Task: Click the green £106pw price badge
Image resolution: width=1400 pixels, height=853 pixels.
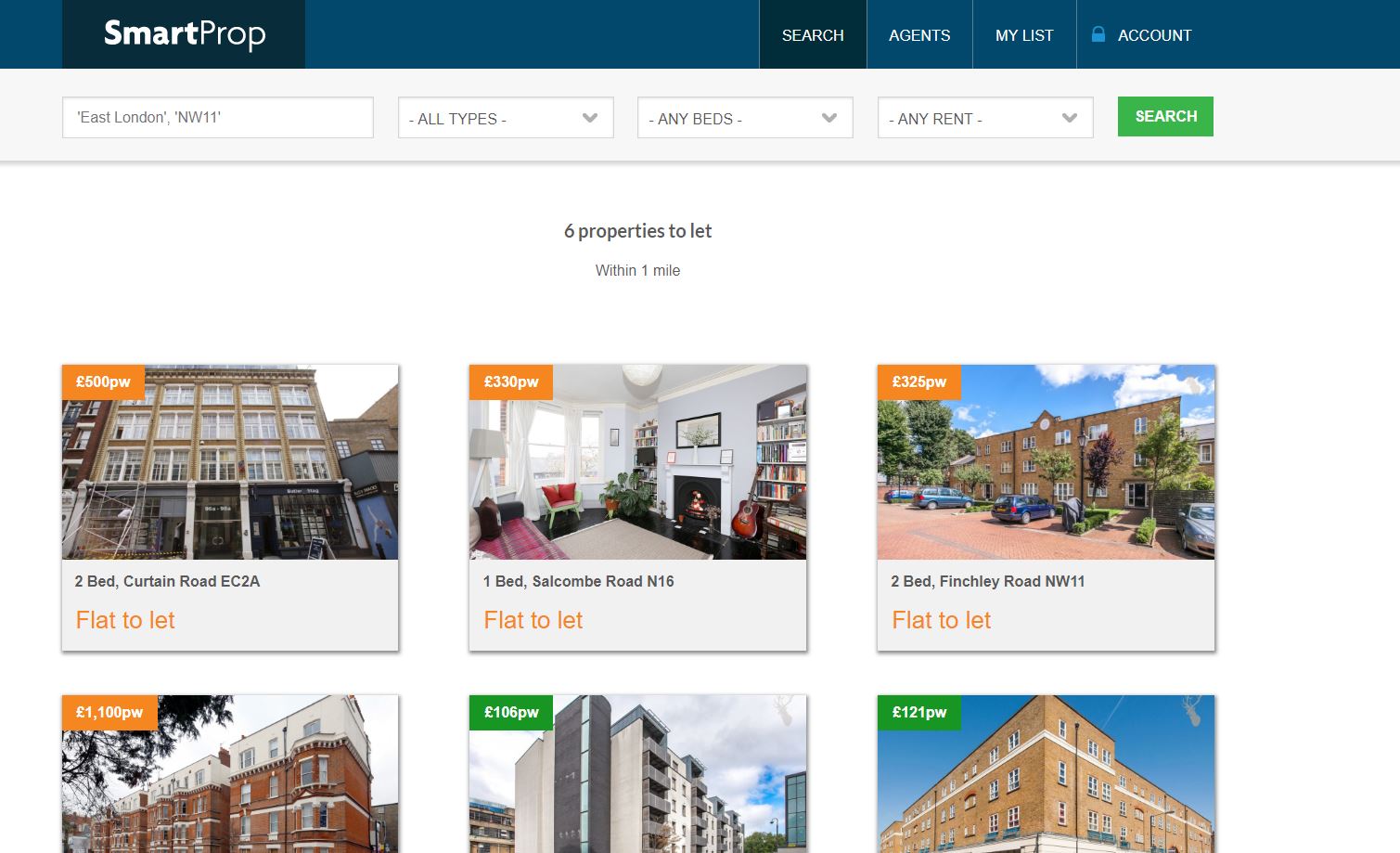Action: 510,712
